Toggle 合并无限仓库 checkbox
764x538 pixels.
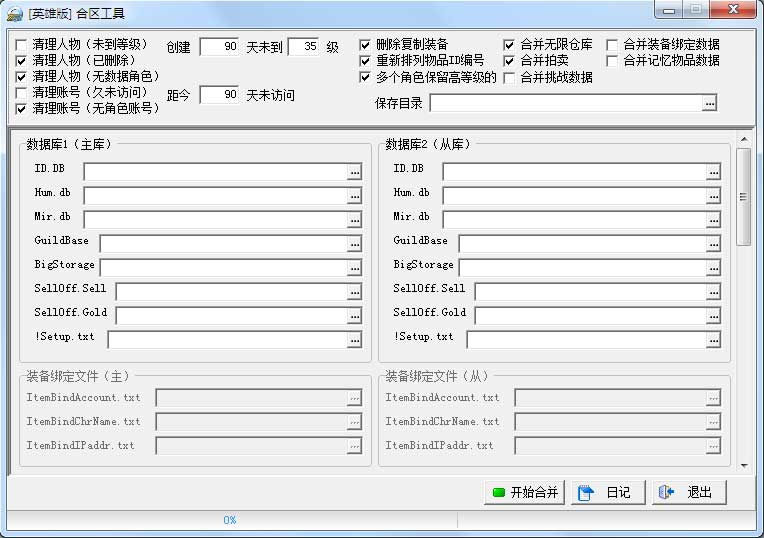[x=509, y=45]
